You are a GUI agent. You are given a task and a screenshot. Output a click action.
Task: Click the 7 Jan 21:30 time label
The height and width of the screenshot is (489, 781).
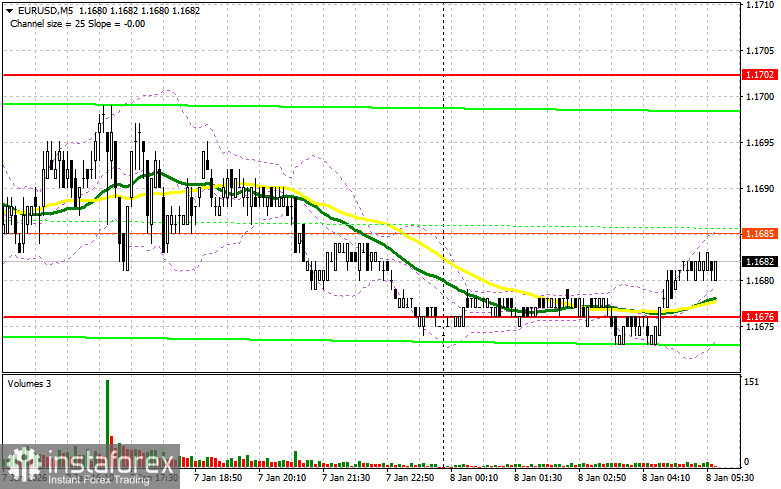(346, 478)
